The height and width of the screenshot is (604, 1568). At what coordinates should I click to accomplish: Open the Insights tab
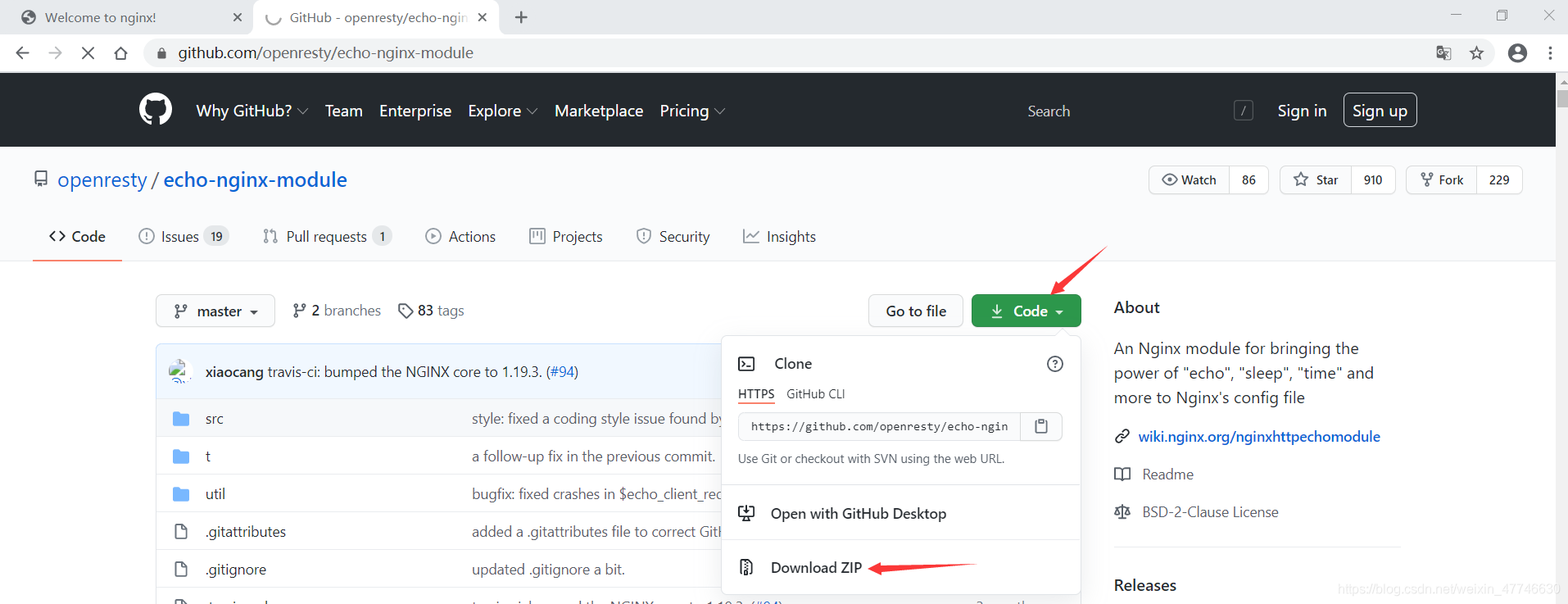click(x=779, y=237)
